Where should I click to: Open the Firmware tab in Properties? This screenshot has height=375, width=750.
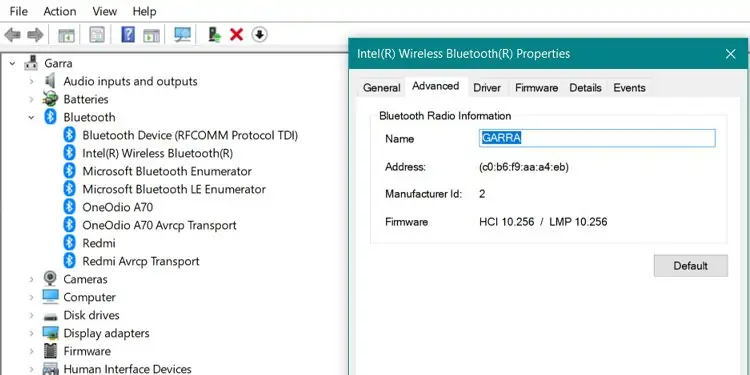[x=536, y=88]
